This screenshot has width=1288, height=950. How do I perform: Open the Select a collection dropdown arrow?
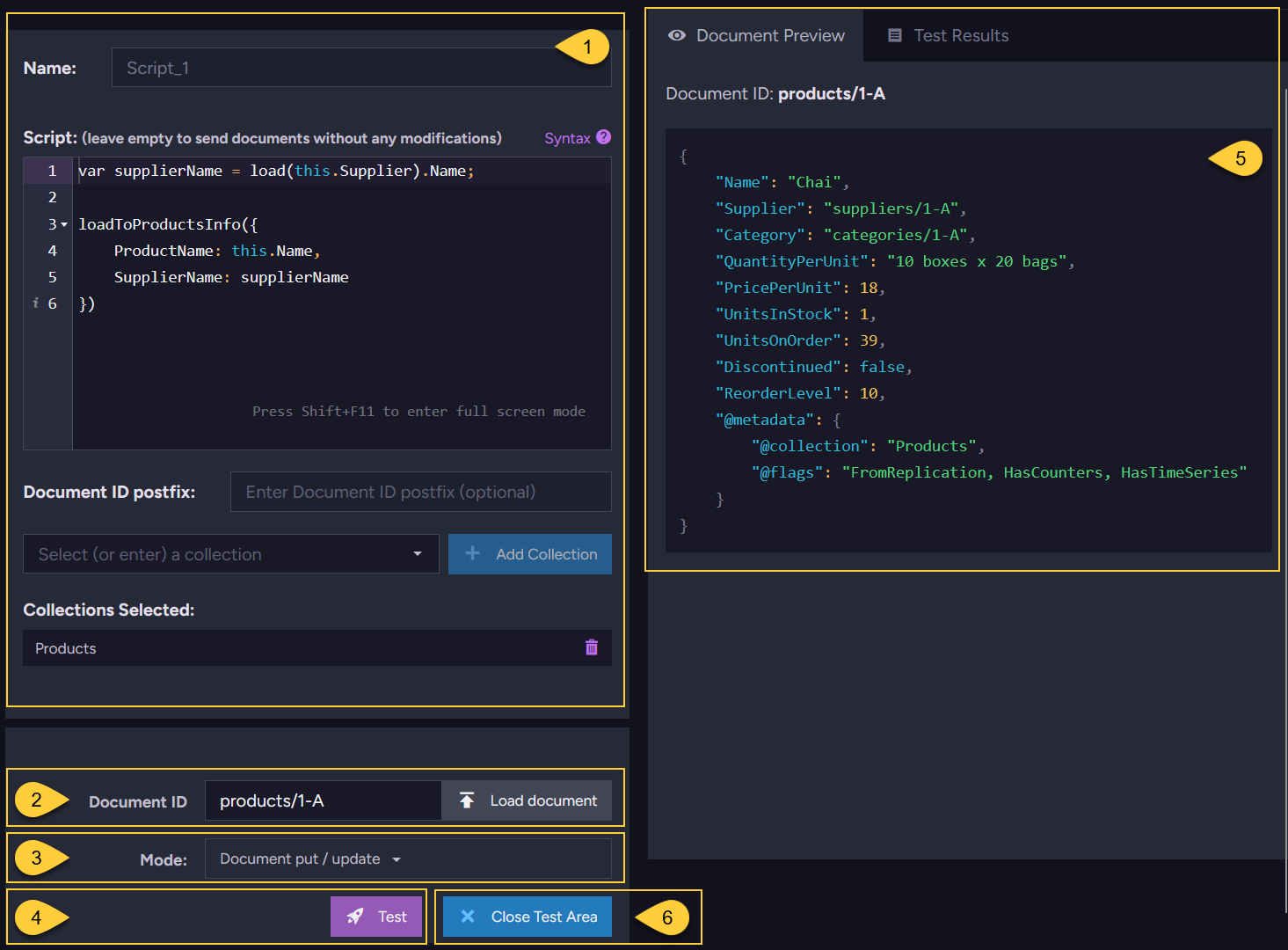(418, 553)
